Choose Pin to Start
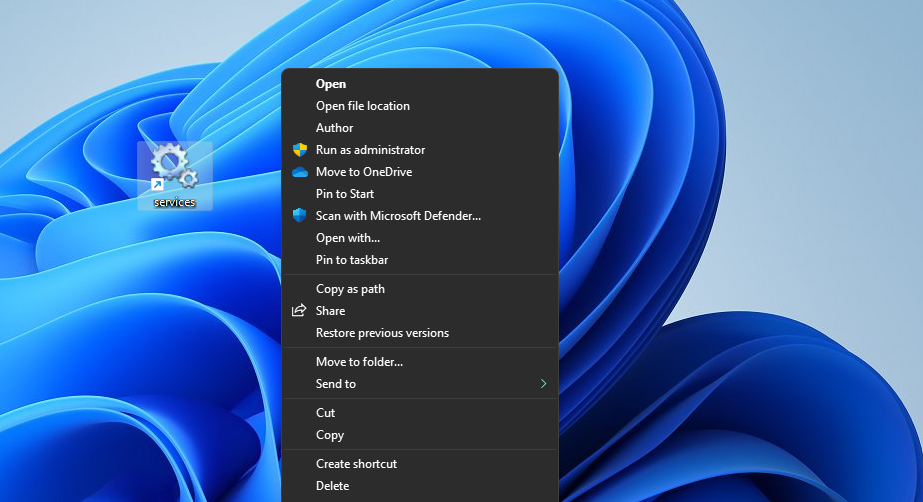Image resolution: width=923 pixels, height=502 pixels. (x=344, y=194)
